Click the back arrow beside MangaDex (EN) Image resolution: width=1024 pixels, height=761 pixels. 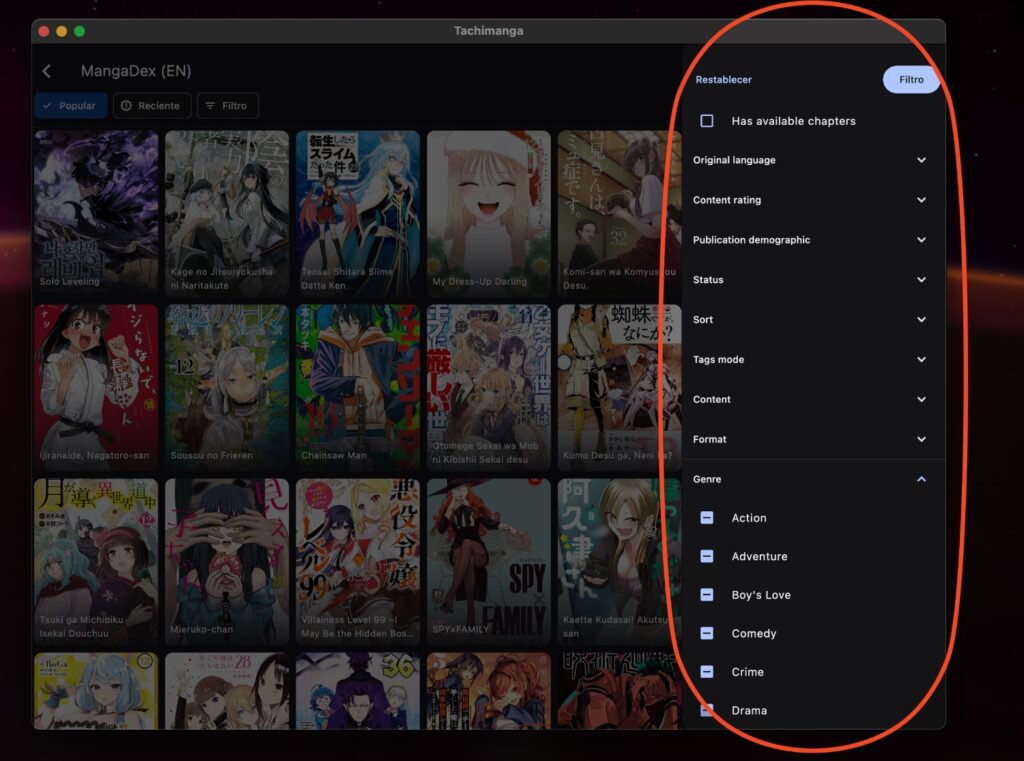click(x=48, y=70)
